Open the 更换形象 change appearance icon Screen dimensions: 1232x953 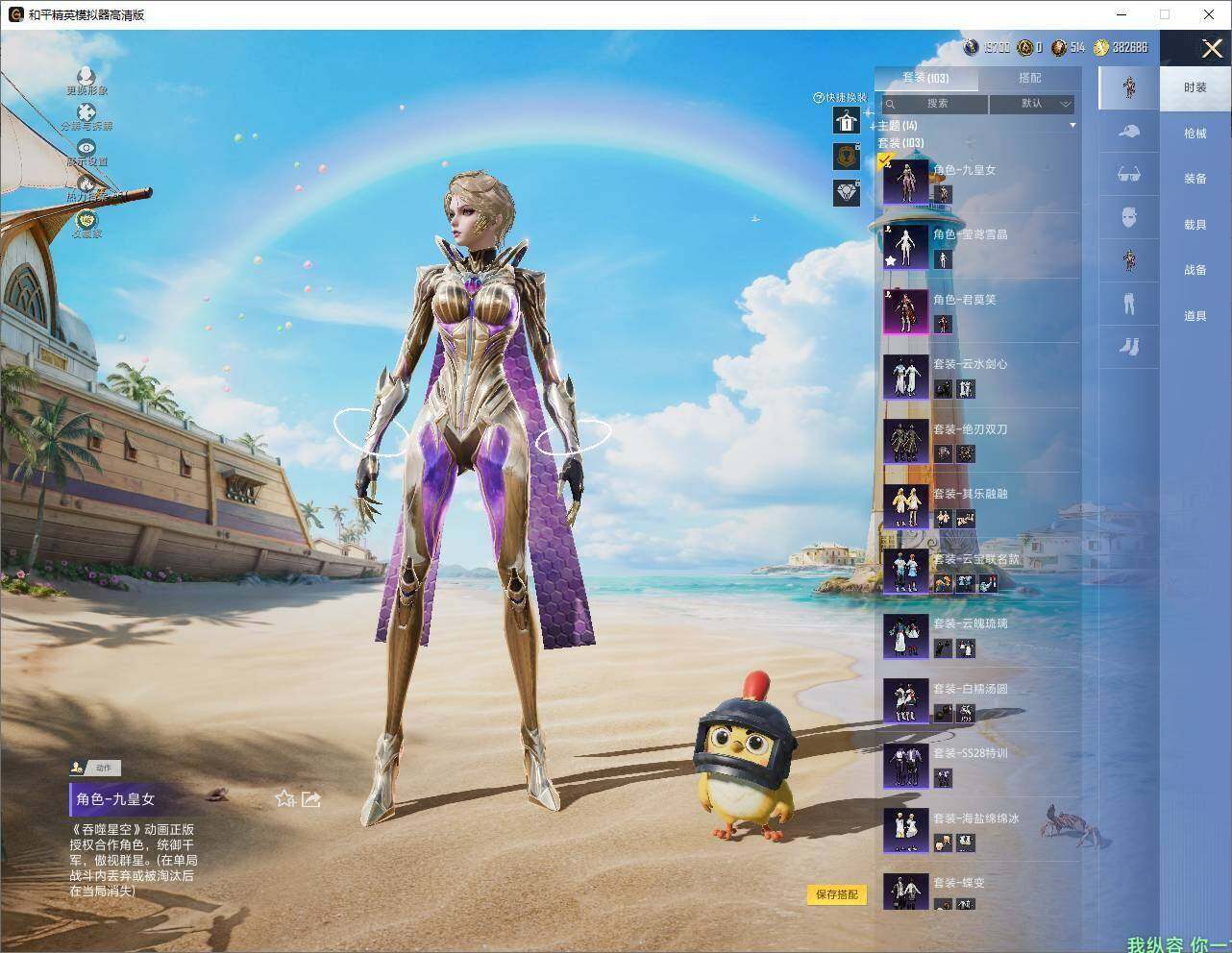click(x=86, y=76)
